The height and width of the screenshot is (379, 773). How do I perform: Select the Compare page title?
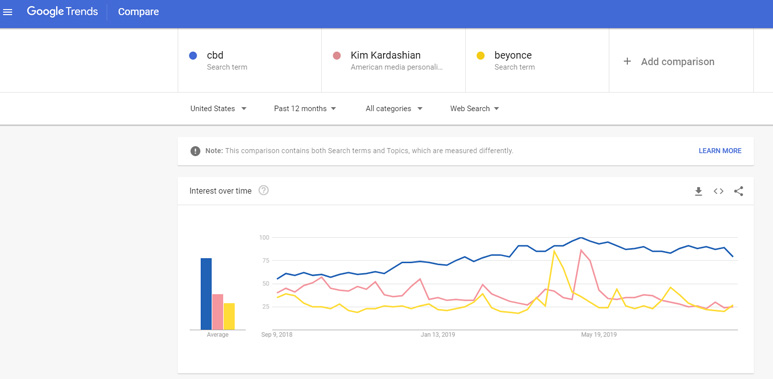(138, 12)
